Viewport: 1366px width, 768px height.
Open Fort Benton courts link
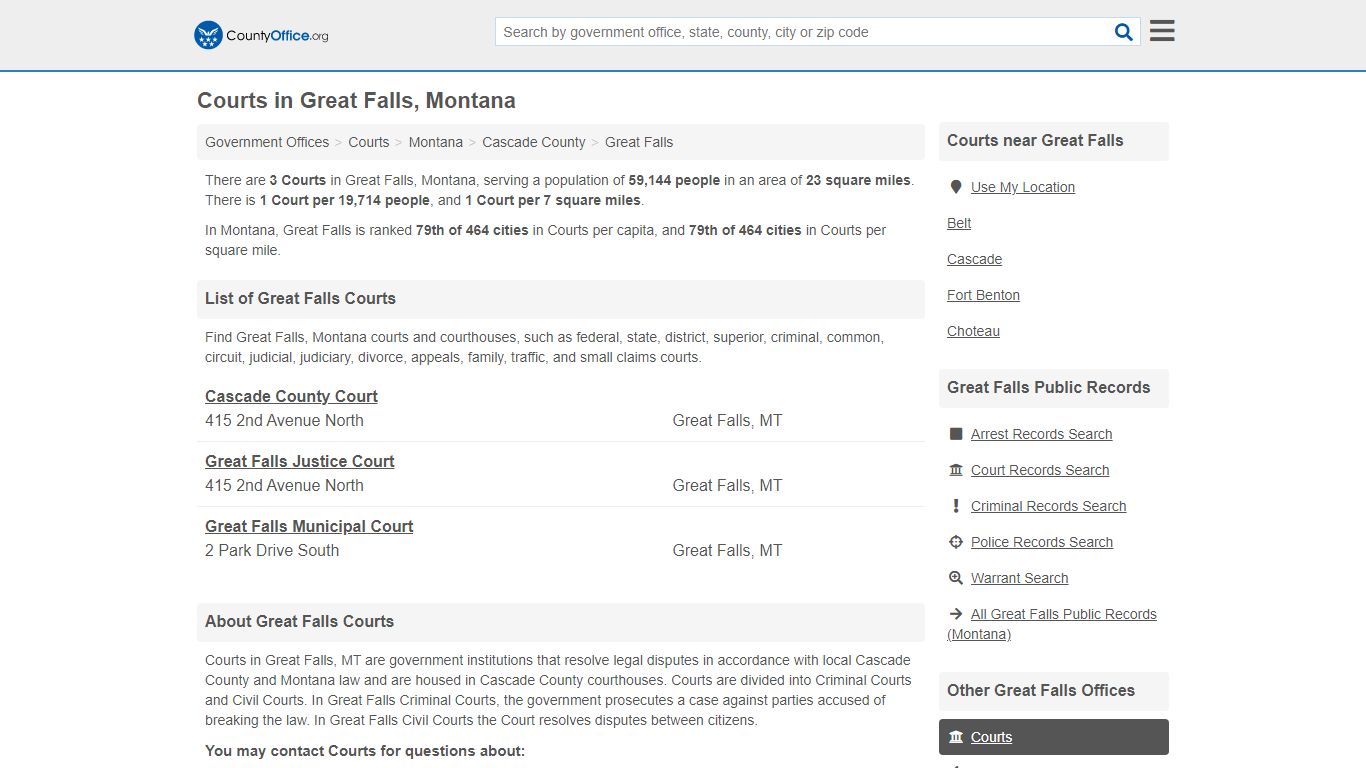click(x=983, y=295)
